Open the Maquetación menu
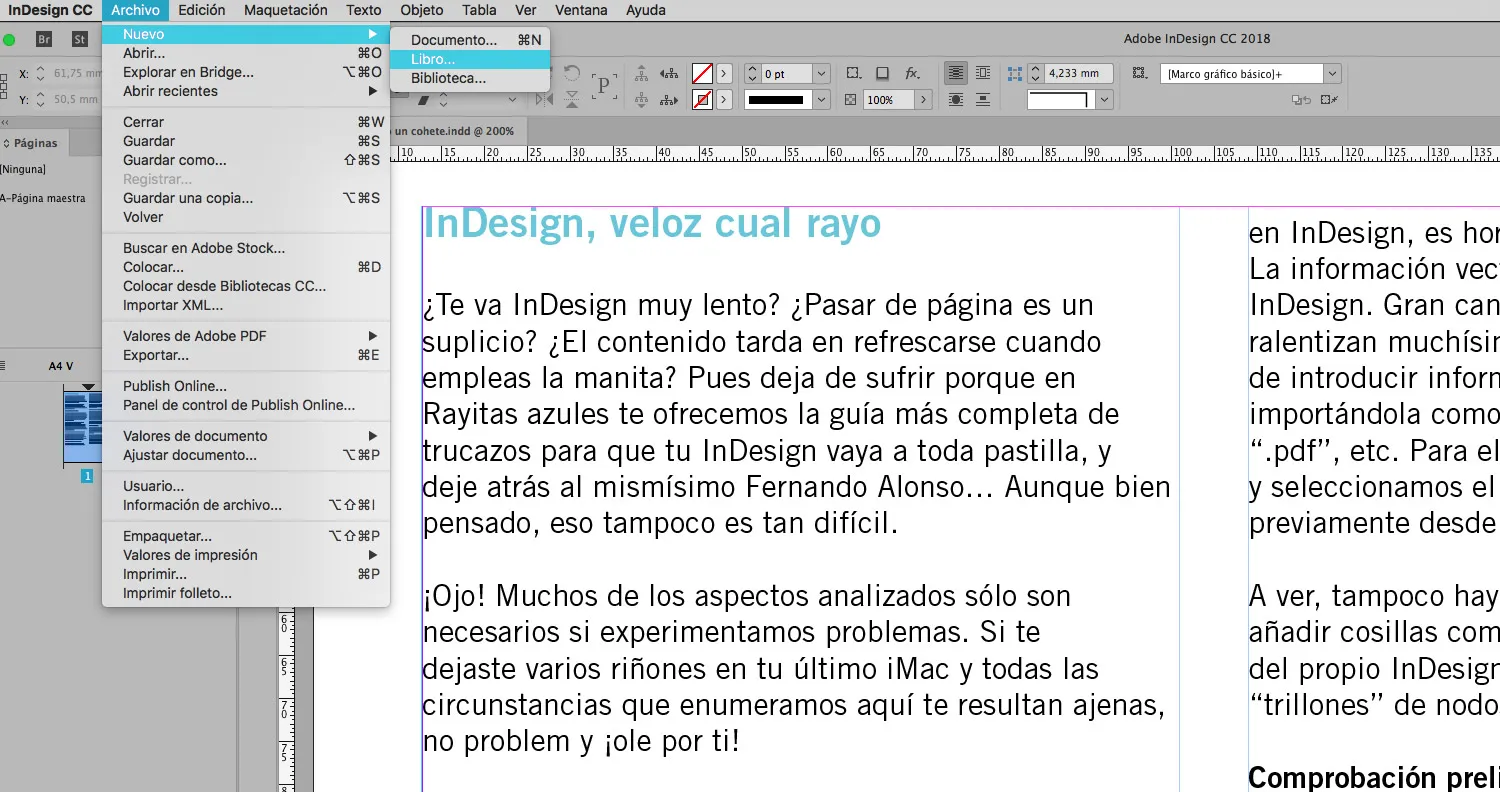This screenshot has width=1500, height=792. [x=285, y=10]
